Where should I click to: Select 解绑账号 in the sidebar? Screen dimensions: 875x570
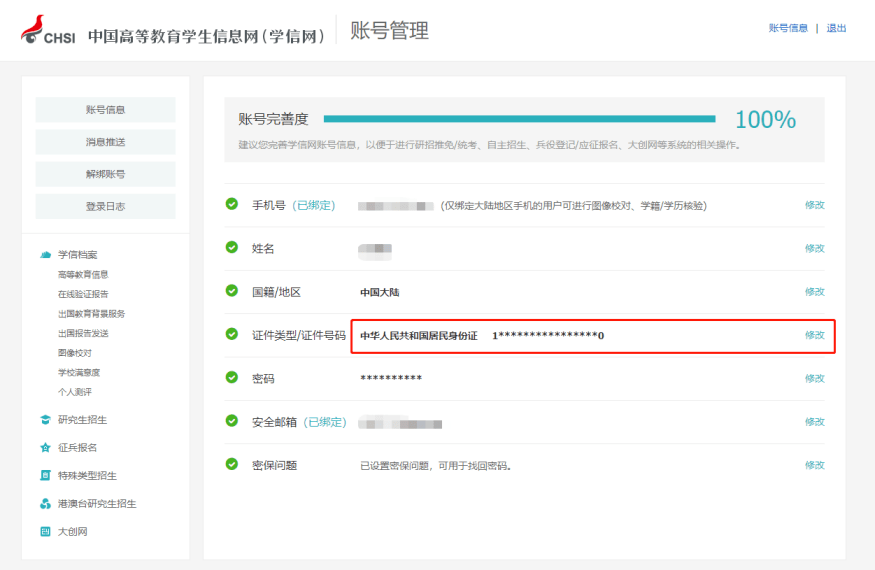tap(105, 174)
